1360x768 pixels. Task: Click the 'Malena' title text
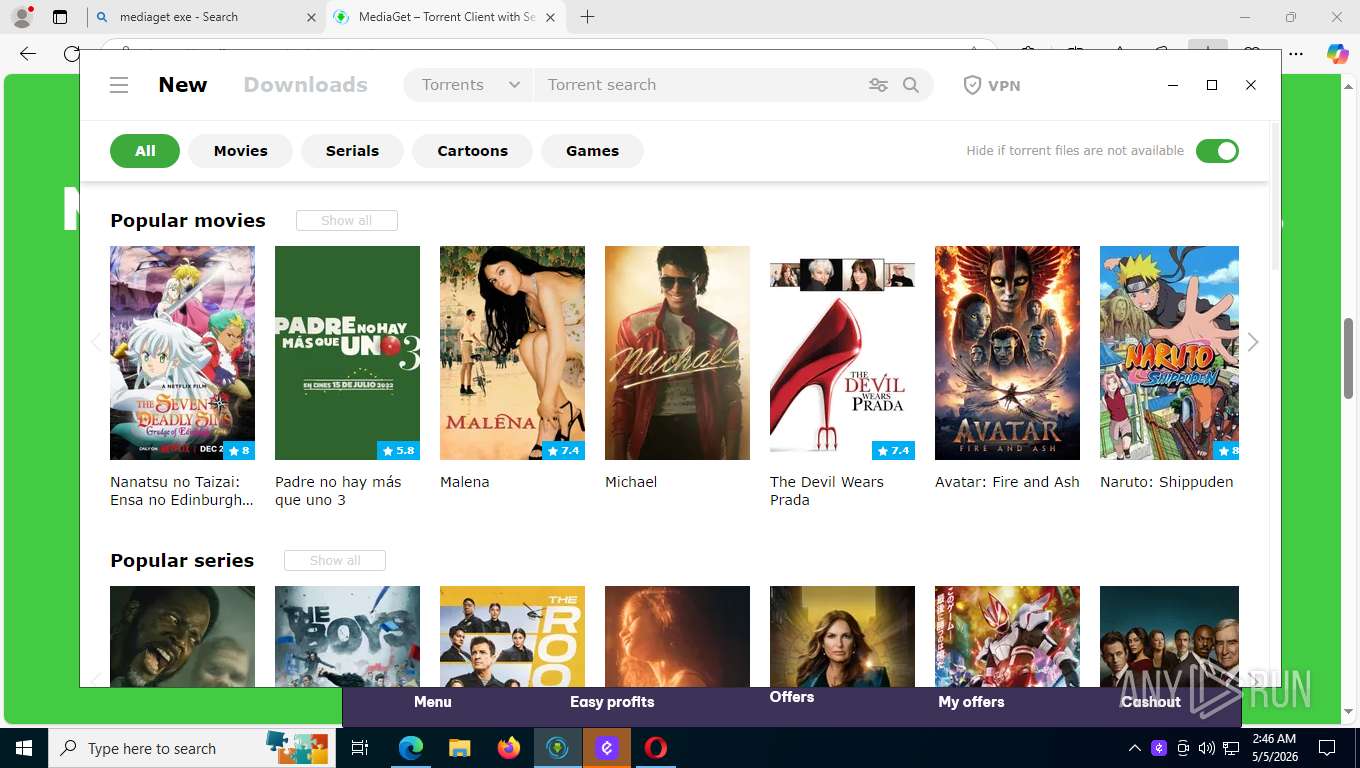click(465, 482)
